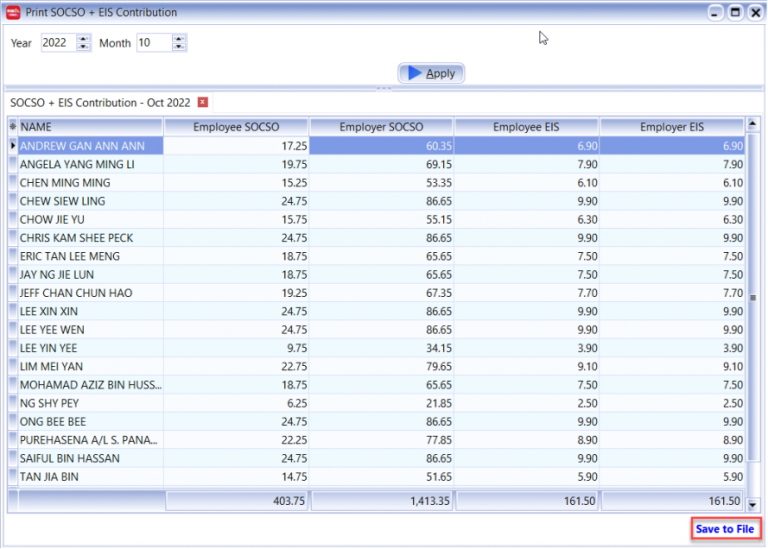
Task: Decrease the Year value with the down spinner
Action: (x=83, y=47)
